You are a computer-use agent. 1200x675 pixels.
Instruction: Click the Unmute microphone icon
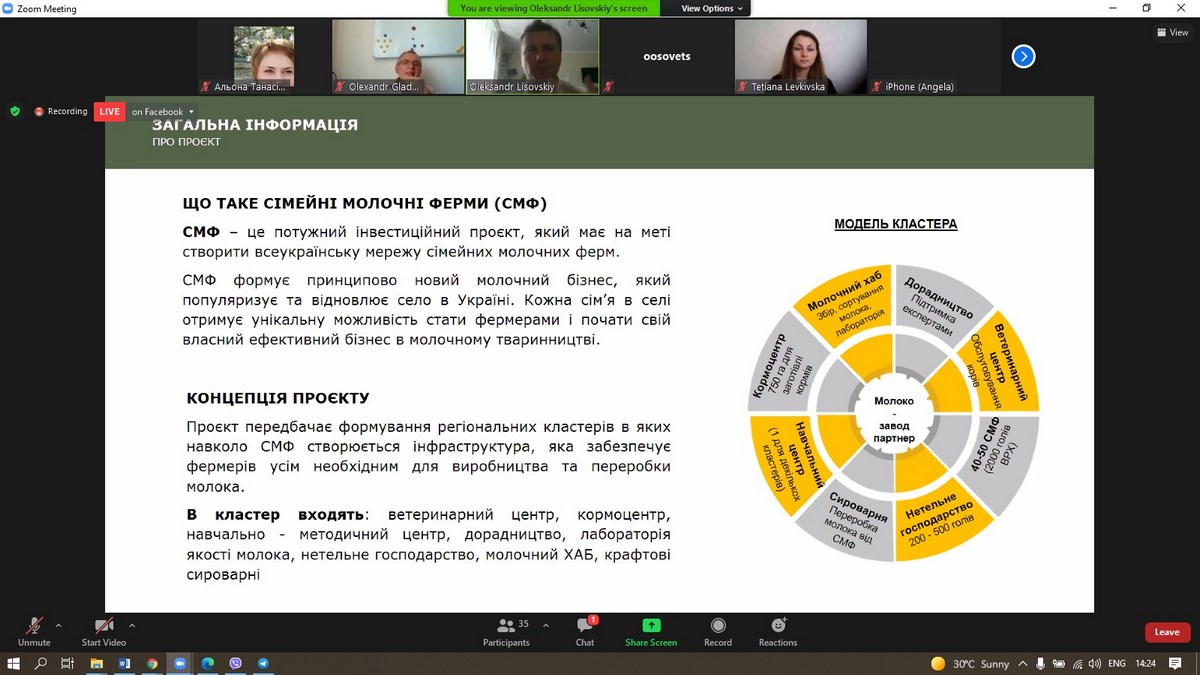(33, 626)
